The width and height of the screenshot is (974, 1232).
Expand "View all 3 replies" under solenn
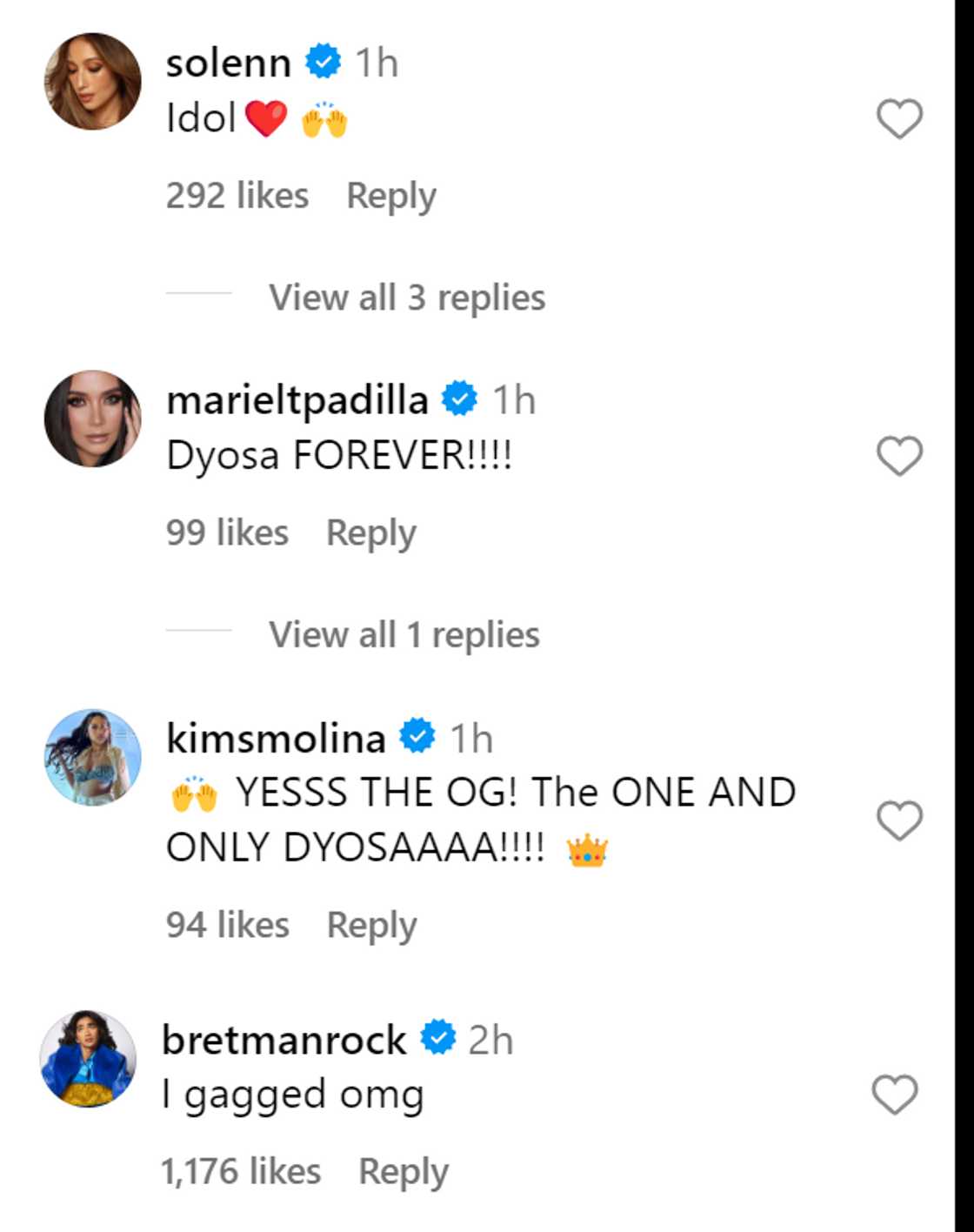(406, 298)
